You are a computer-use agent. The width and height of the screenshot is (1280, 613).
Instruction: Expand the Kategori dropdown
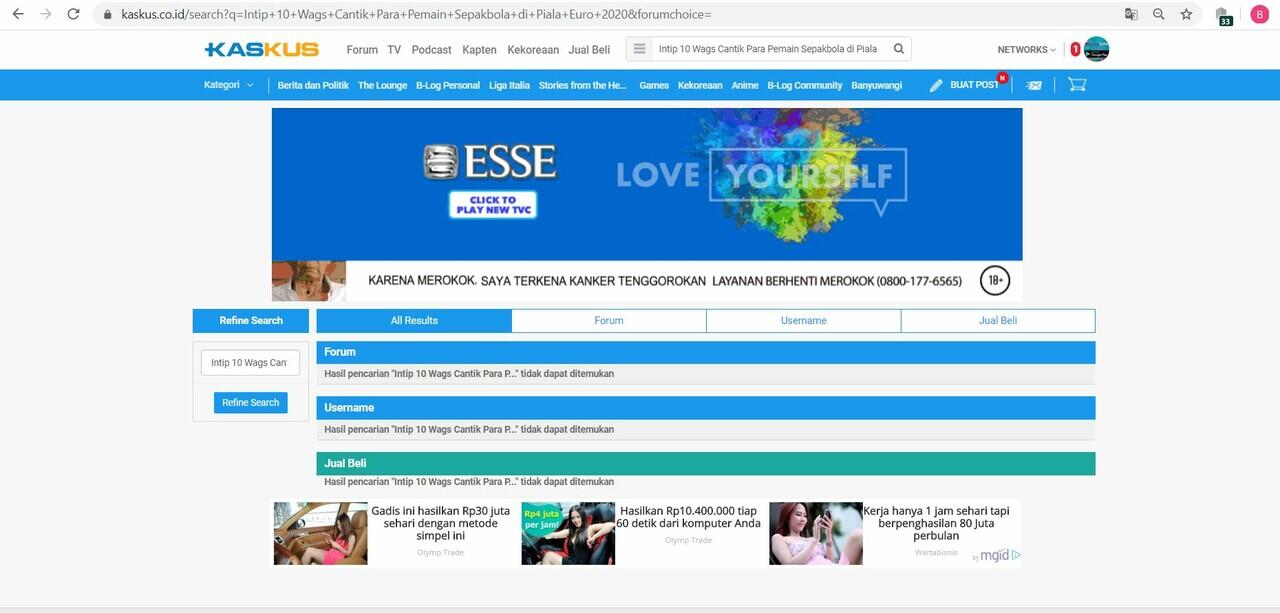coord(229,85)
